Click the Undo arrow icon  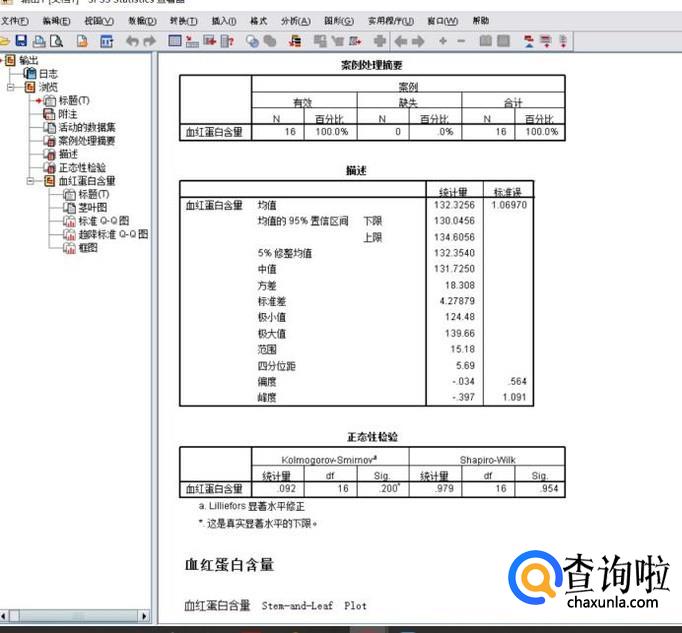pyautogui.click(x=132, y=41)
